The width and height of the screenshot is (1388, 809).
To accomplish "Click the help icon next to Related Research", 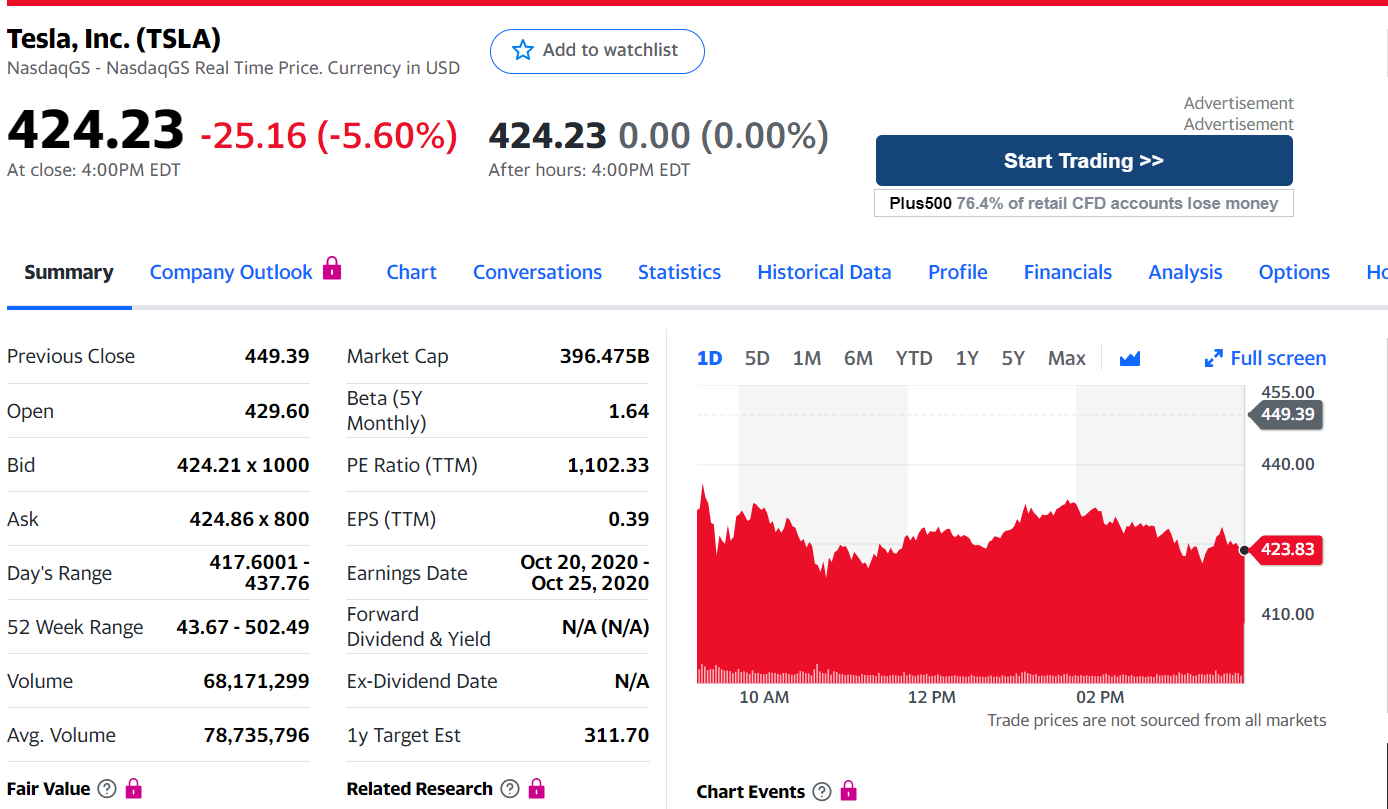I will click(x=509, y=789).
